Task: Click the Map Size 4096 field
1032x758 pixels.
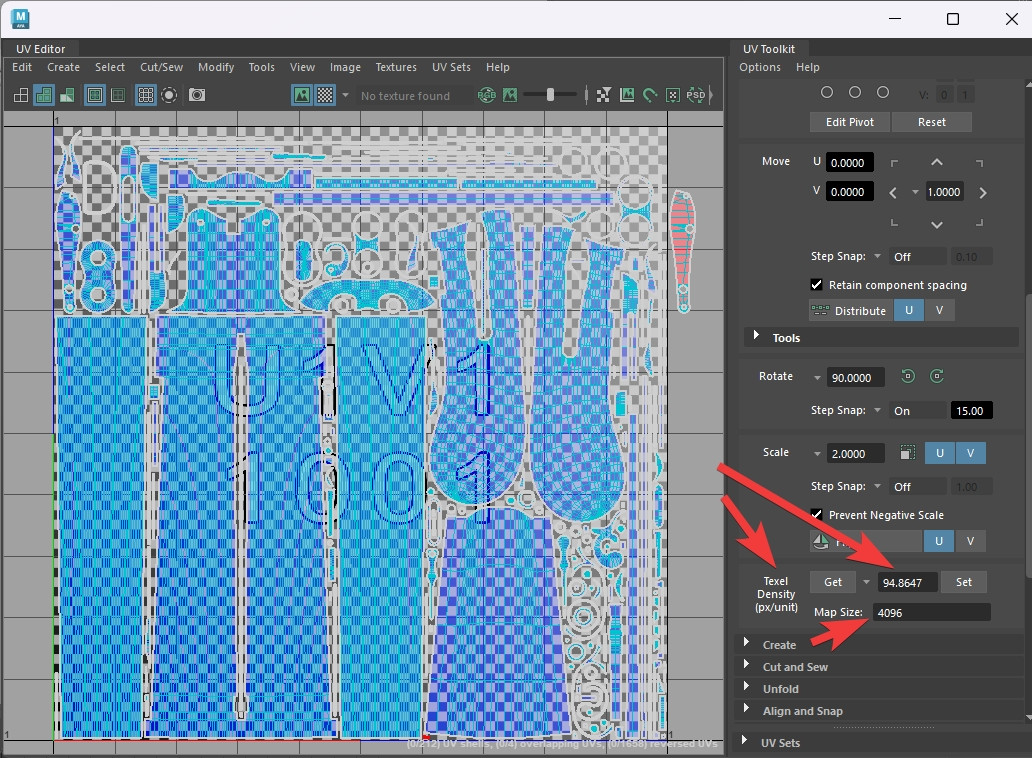Action: pyautogui.click(x=931, y=613)
